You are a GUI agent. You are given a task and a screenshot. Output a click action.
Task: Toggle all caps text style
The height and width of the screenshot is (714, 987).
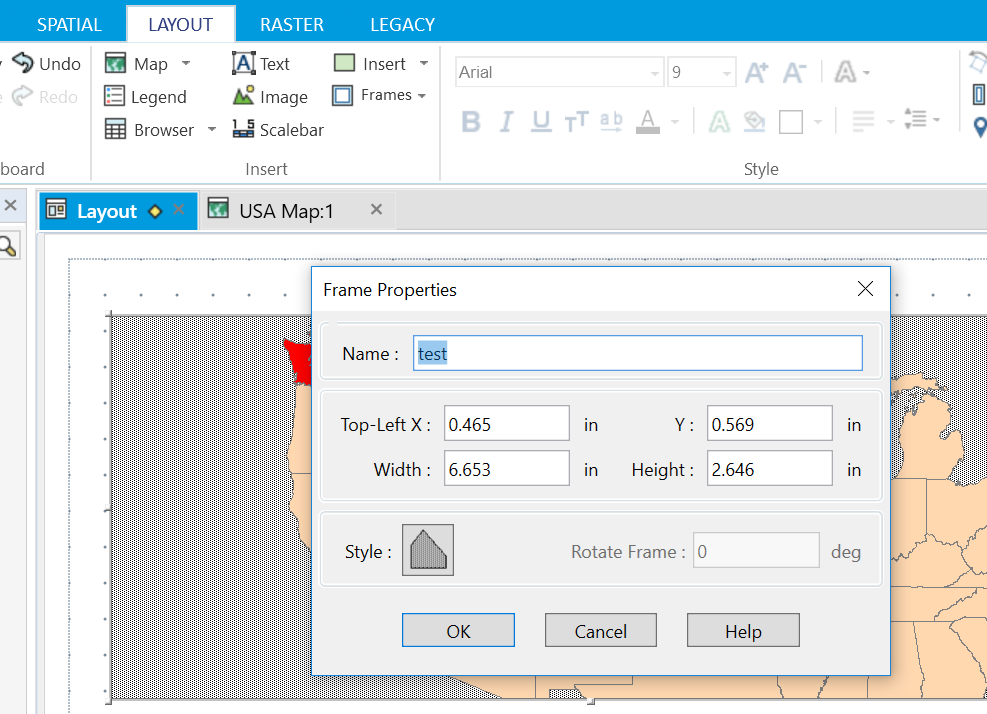576,121
